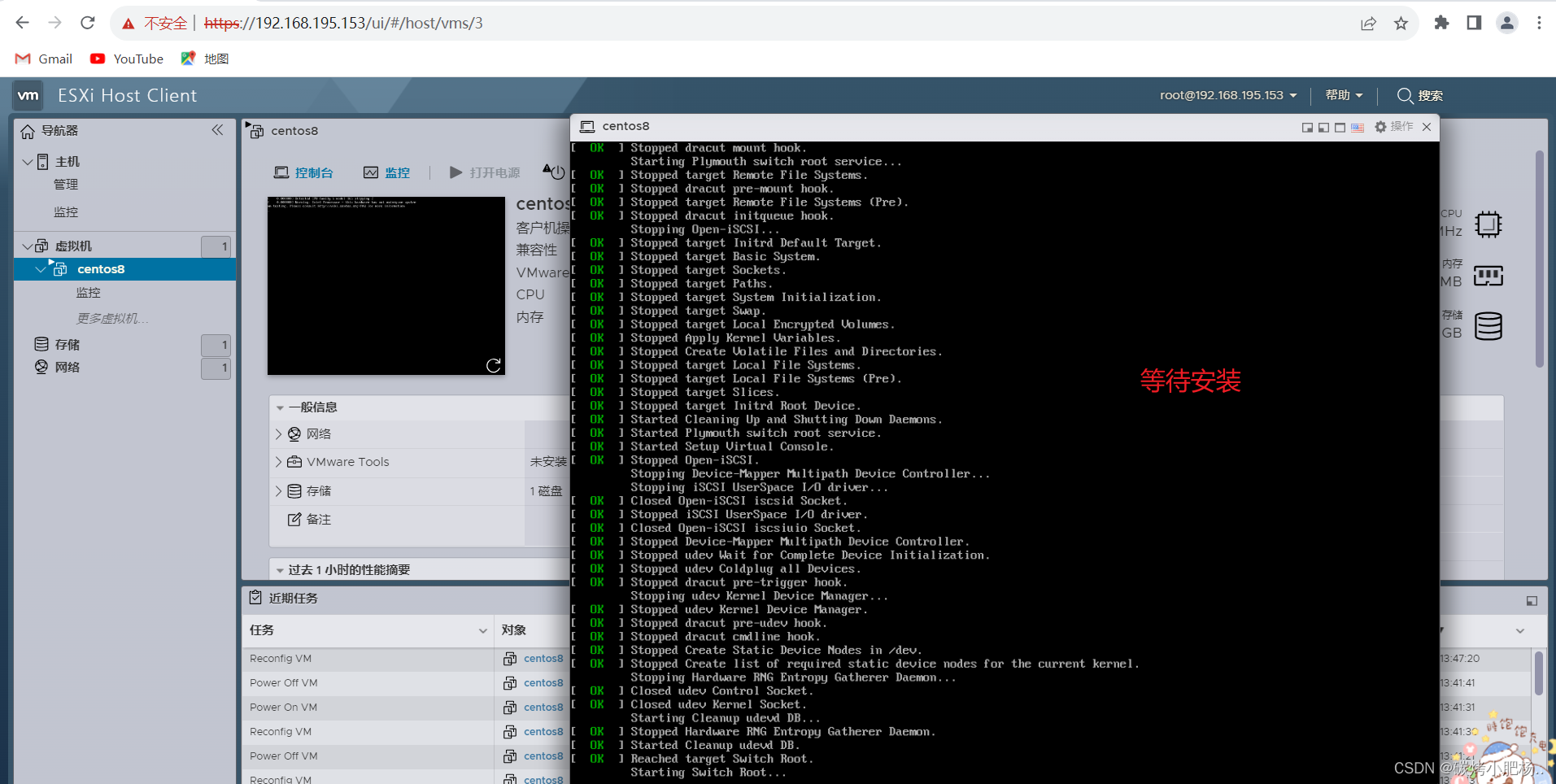Click the storage disk stack icon
This screenshot has height=784, width=1556.
click(x=1488, y=326)
